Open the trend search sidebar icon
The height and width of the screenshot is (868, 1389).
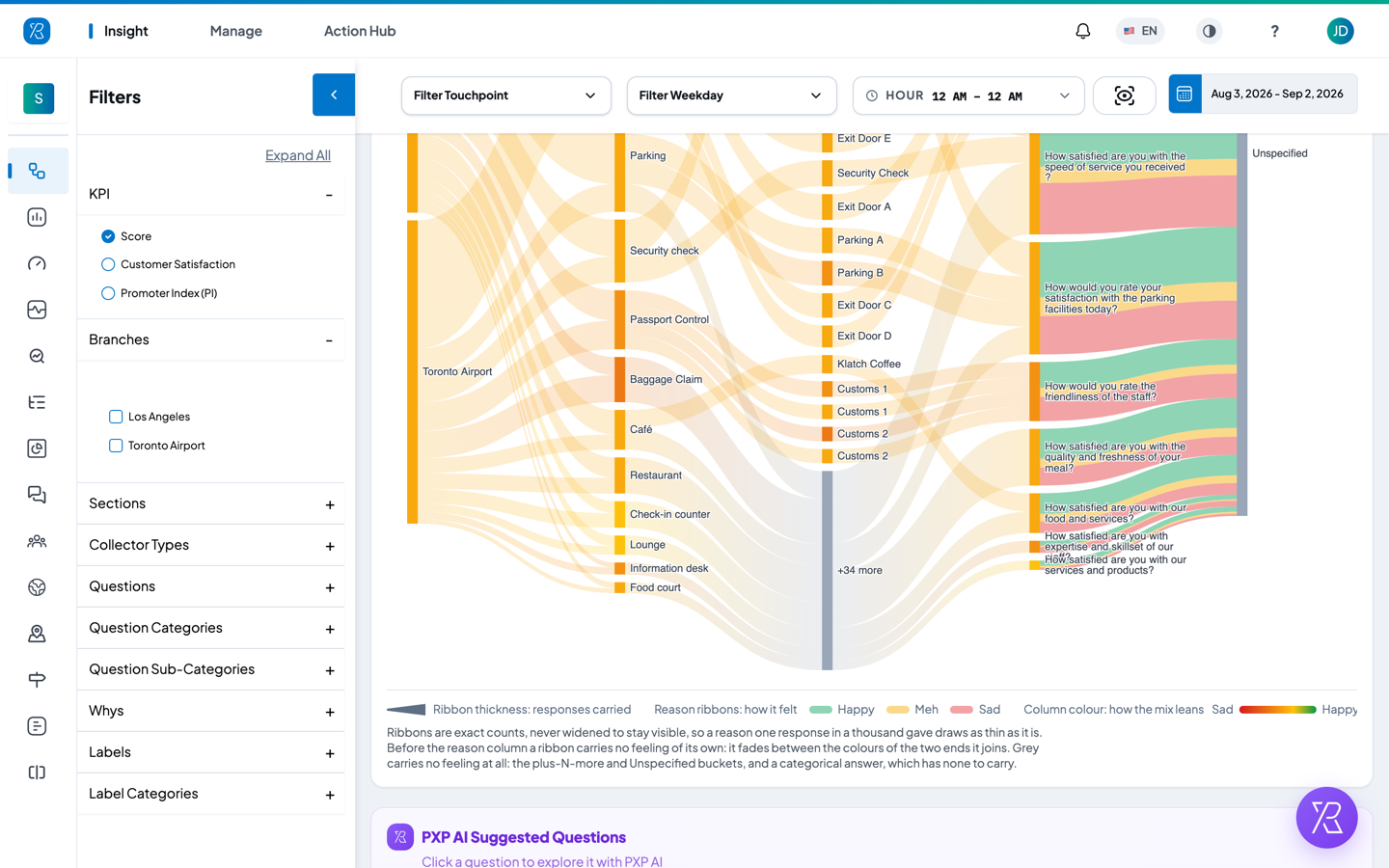click(x=38, y=356)
